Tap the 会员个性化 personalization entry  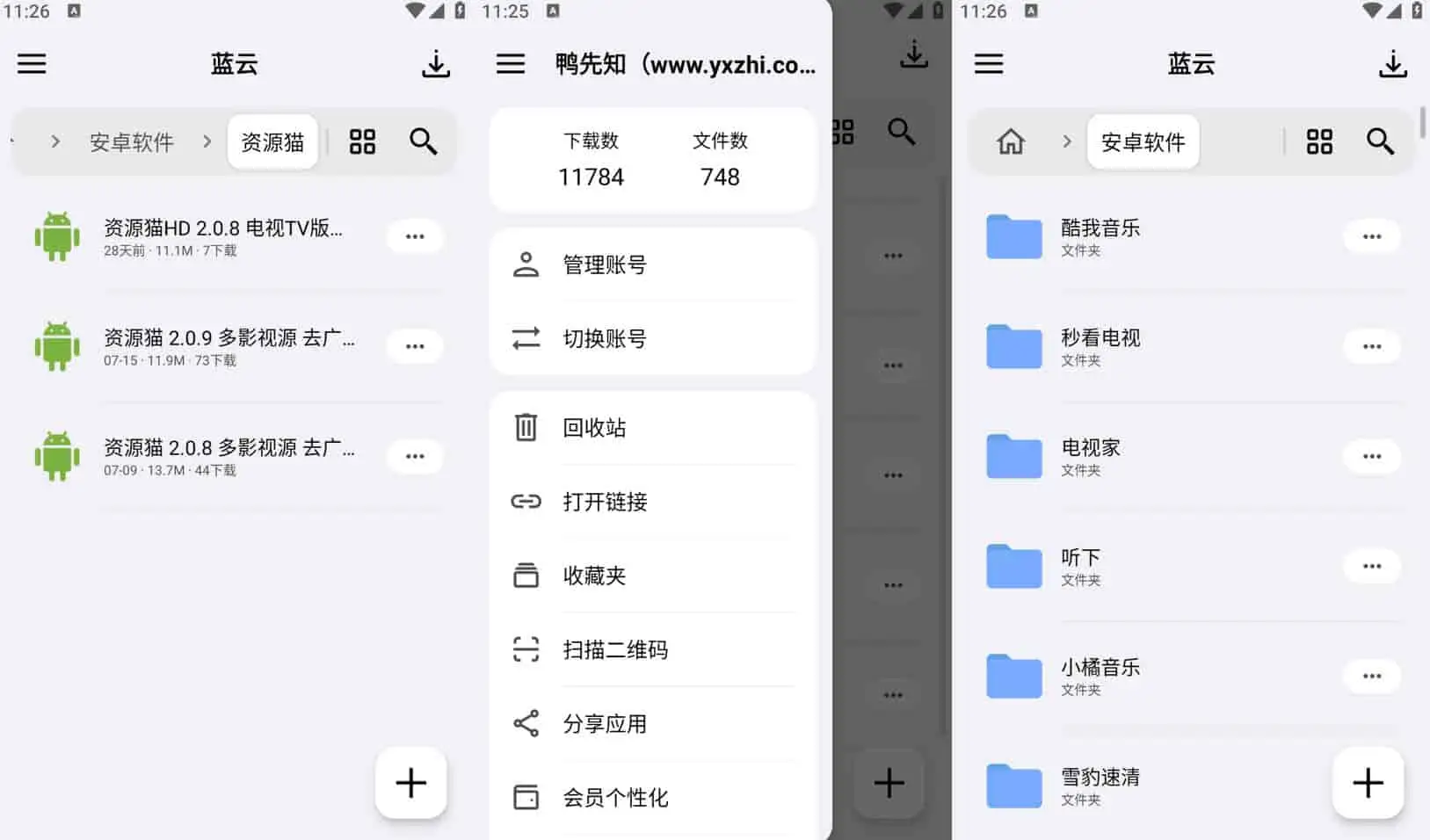pyautogui.click(x=616, y=797)
